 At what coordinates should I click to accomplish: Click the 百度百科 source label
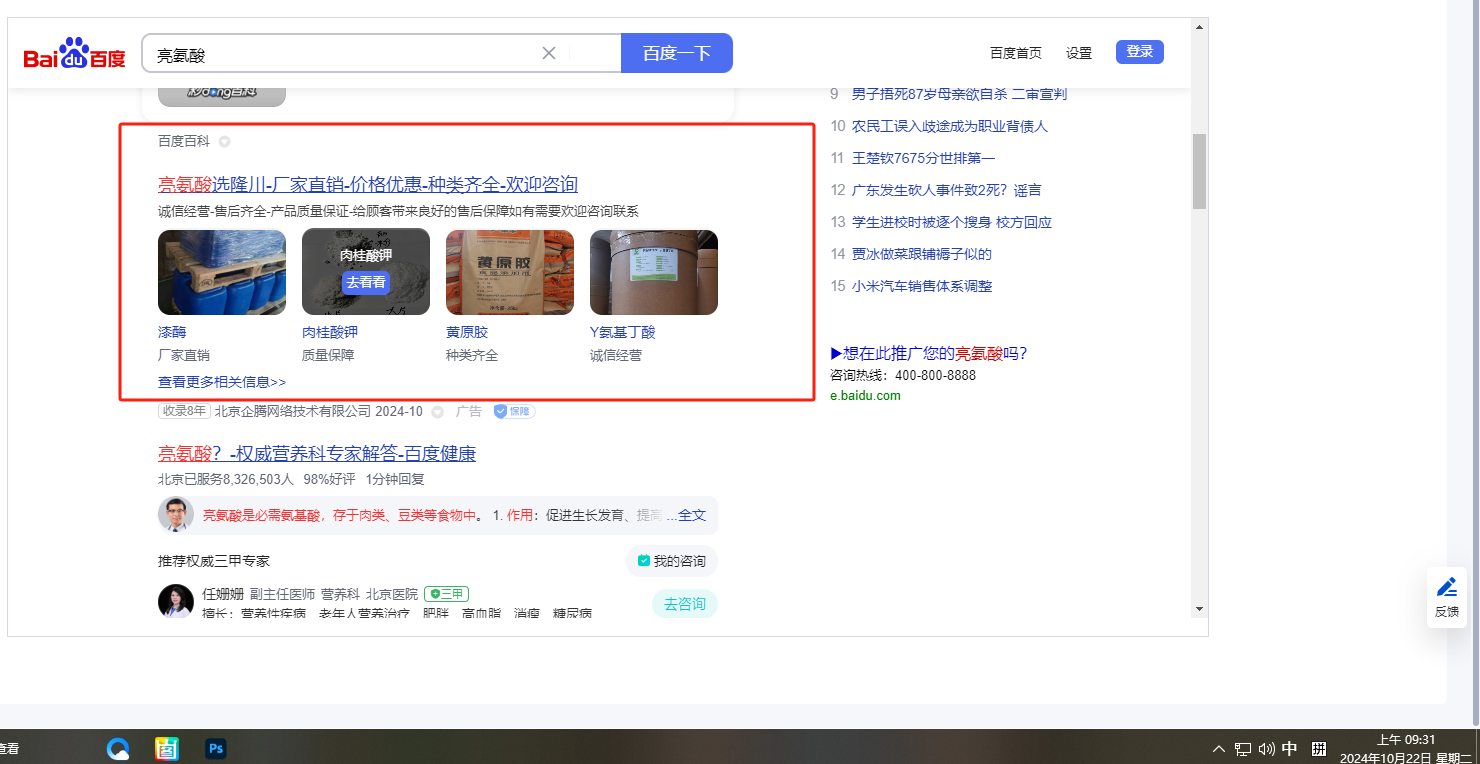184,141
